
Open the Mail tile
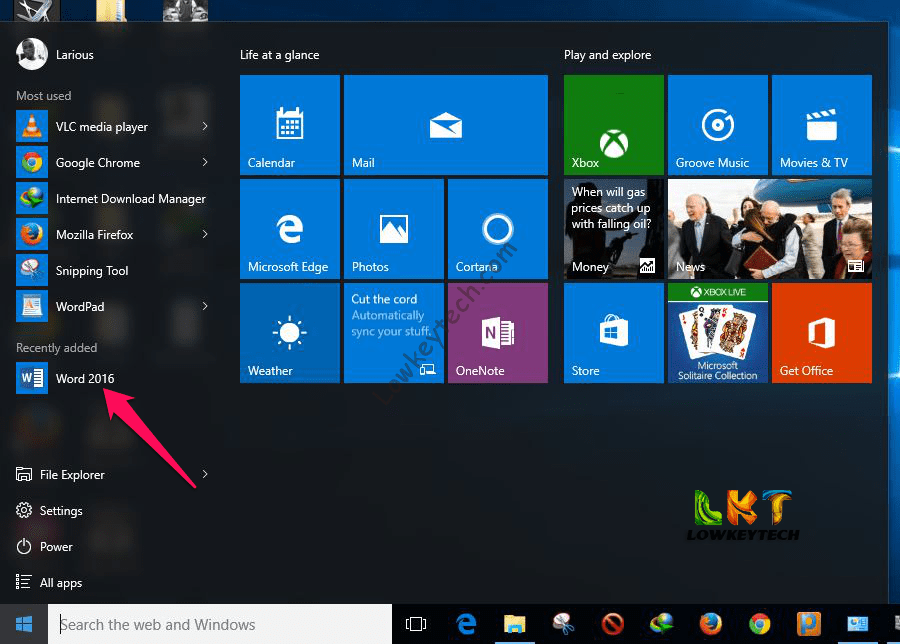point(445,125)
